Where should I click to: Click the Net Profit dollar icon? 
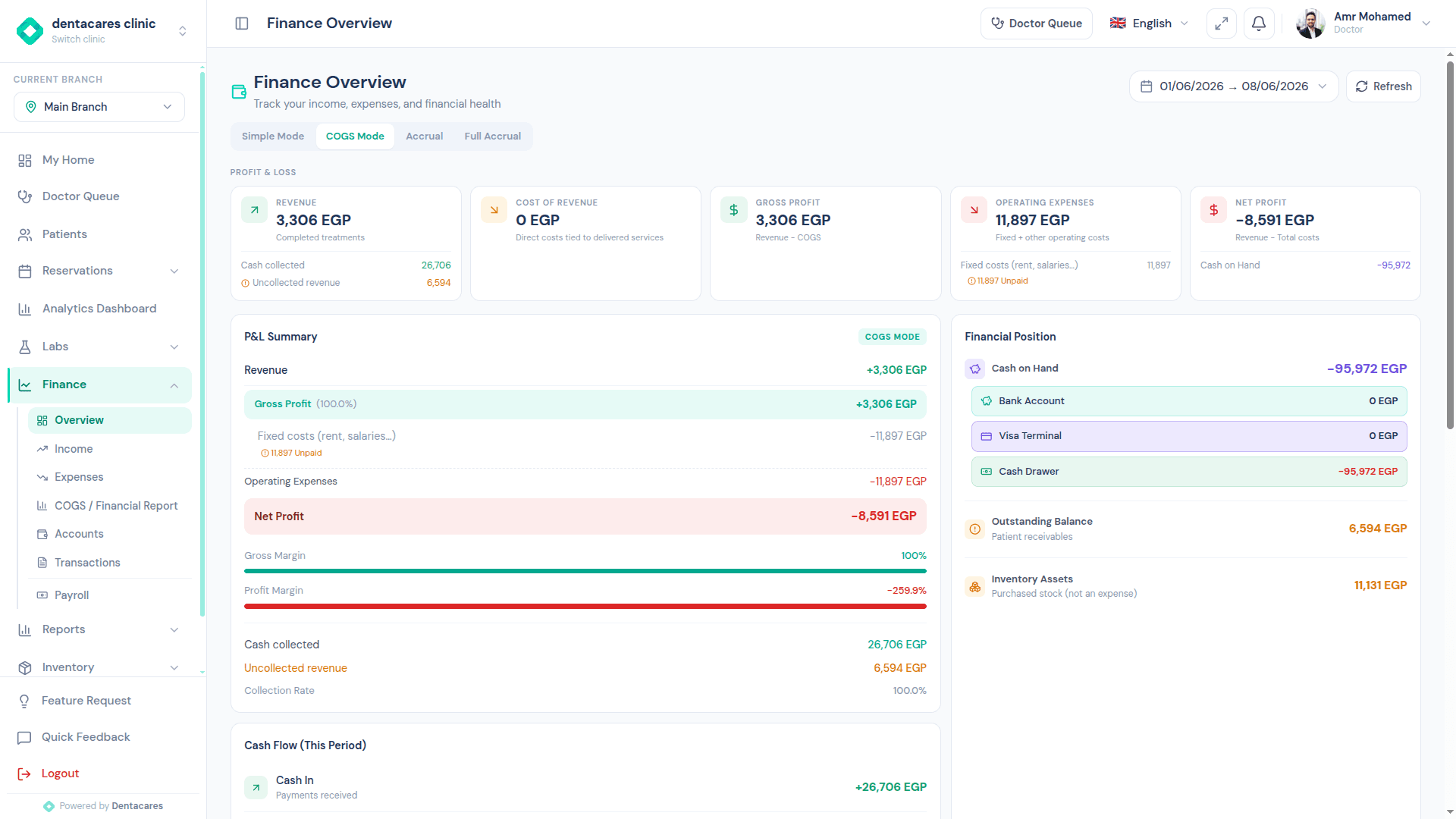pos(1213,210)
